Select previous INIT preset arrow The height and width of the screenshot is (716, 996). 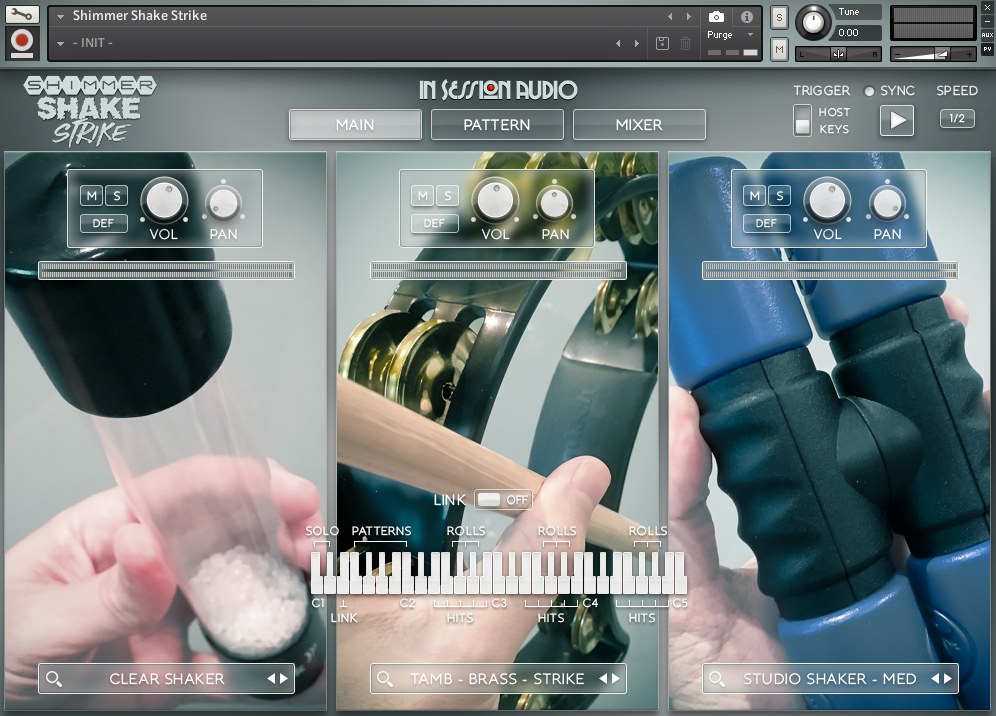(x=618, y=43)
